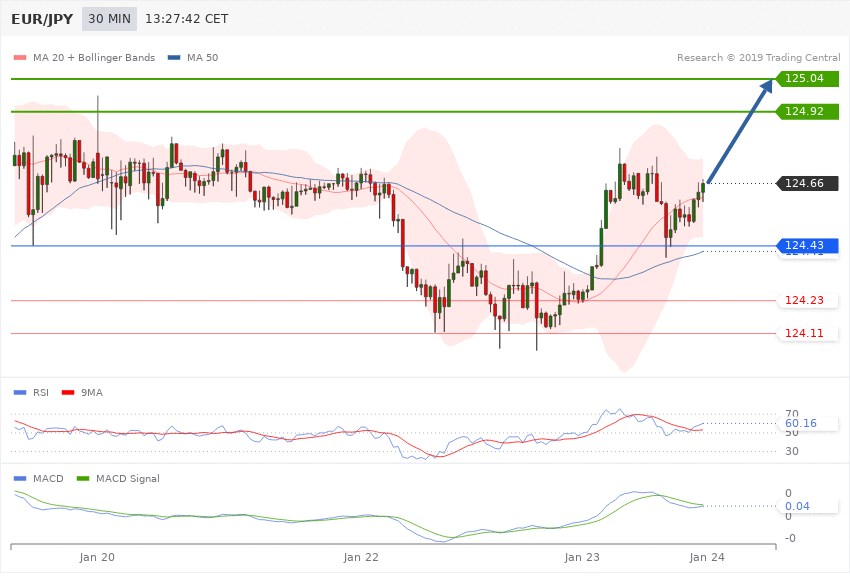Viewport: 850px width, 576px height.
Task: Click the green MACD Signal legend swatch
Action: click(83, 478)
